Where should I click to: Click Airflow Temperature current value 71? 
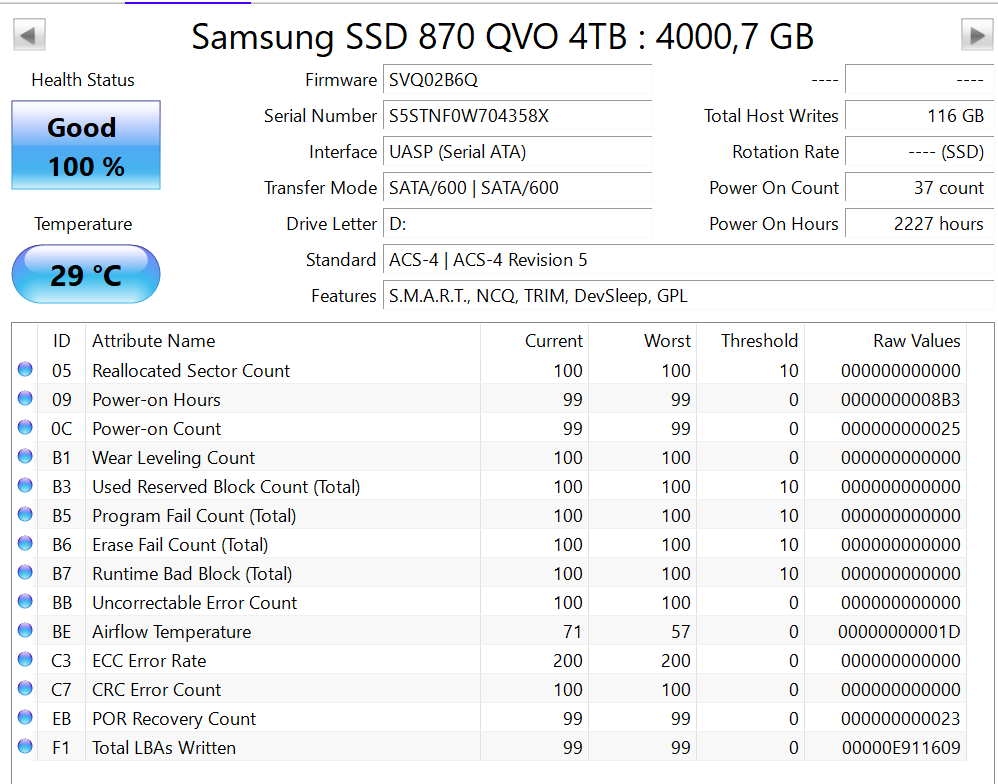coord(573,632)
